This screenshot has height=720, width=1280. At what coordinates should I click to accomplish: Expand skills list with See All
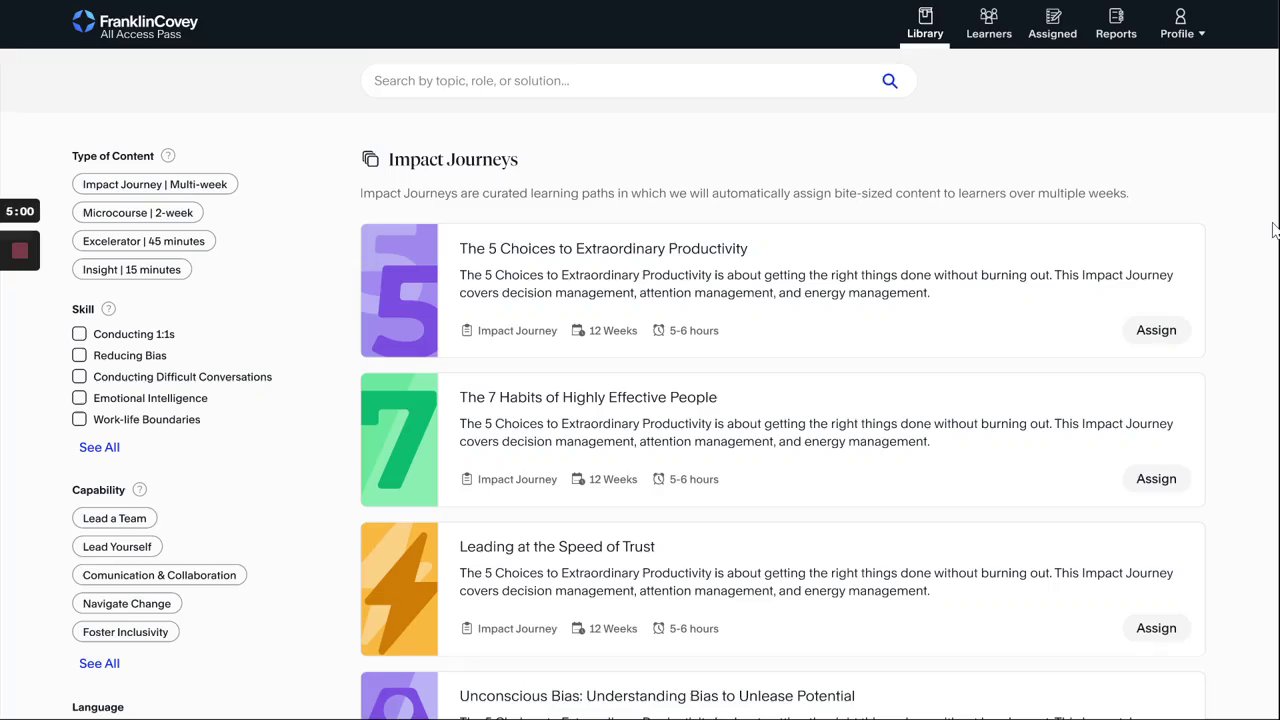pos(99,447)
